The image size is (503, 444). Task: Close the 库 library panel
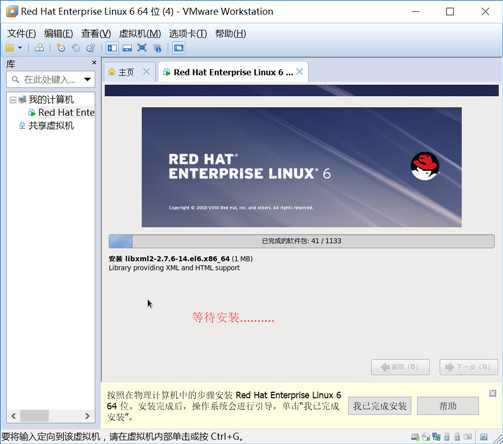94,62
